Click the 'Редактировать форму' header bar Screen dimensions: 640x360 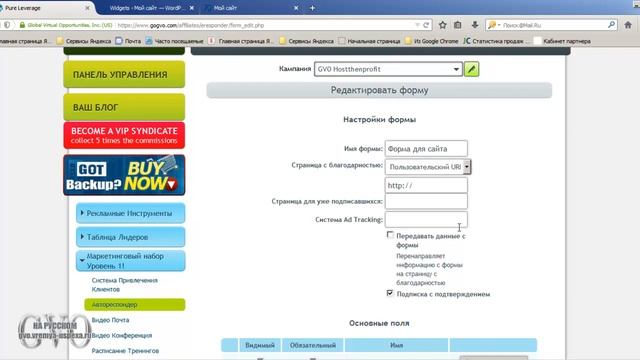click(x=379, y=90)
